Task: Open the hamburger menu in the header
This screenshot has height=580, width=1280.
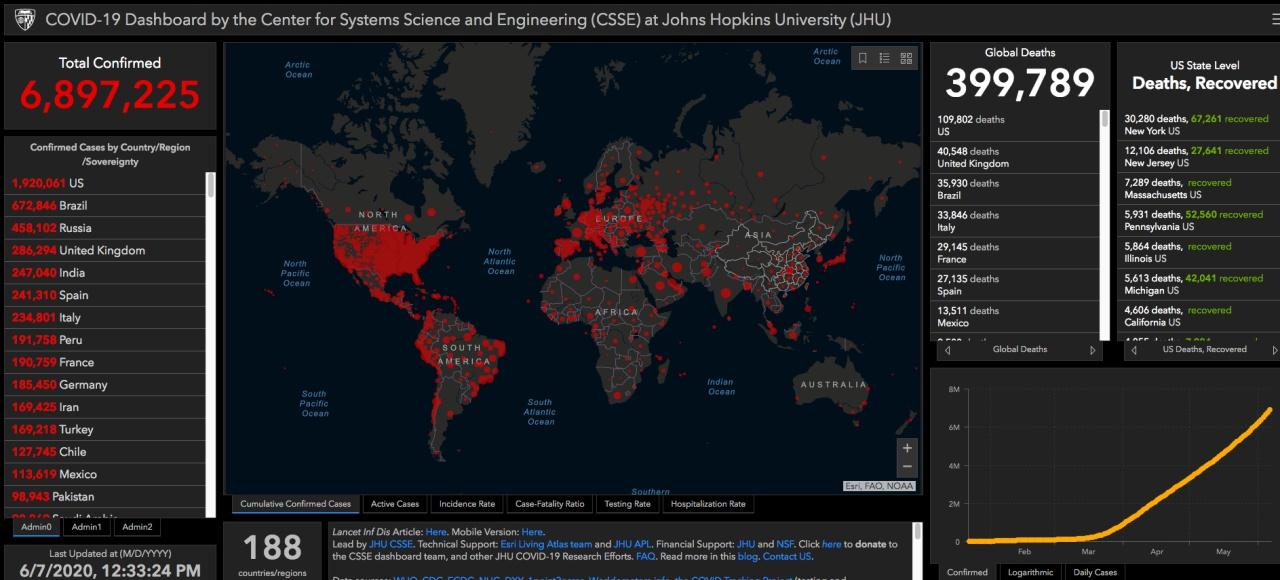Action: coord(1275,19)
